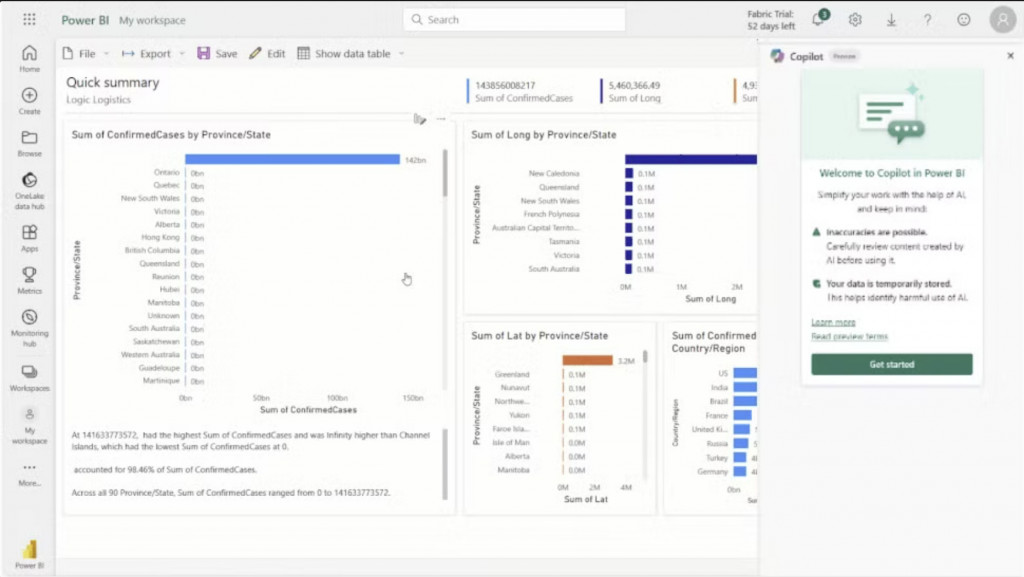This screenshot has height=577, width=1024.
Task: Click the Quick summary title
Action: click(x=112, y=83)
